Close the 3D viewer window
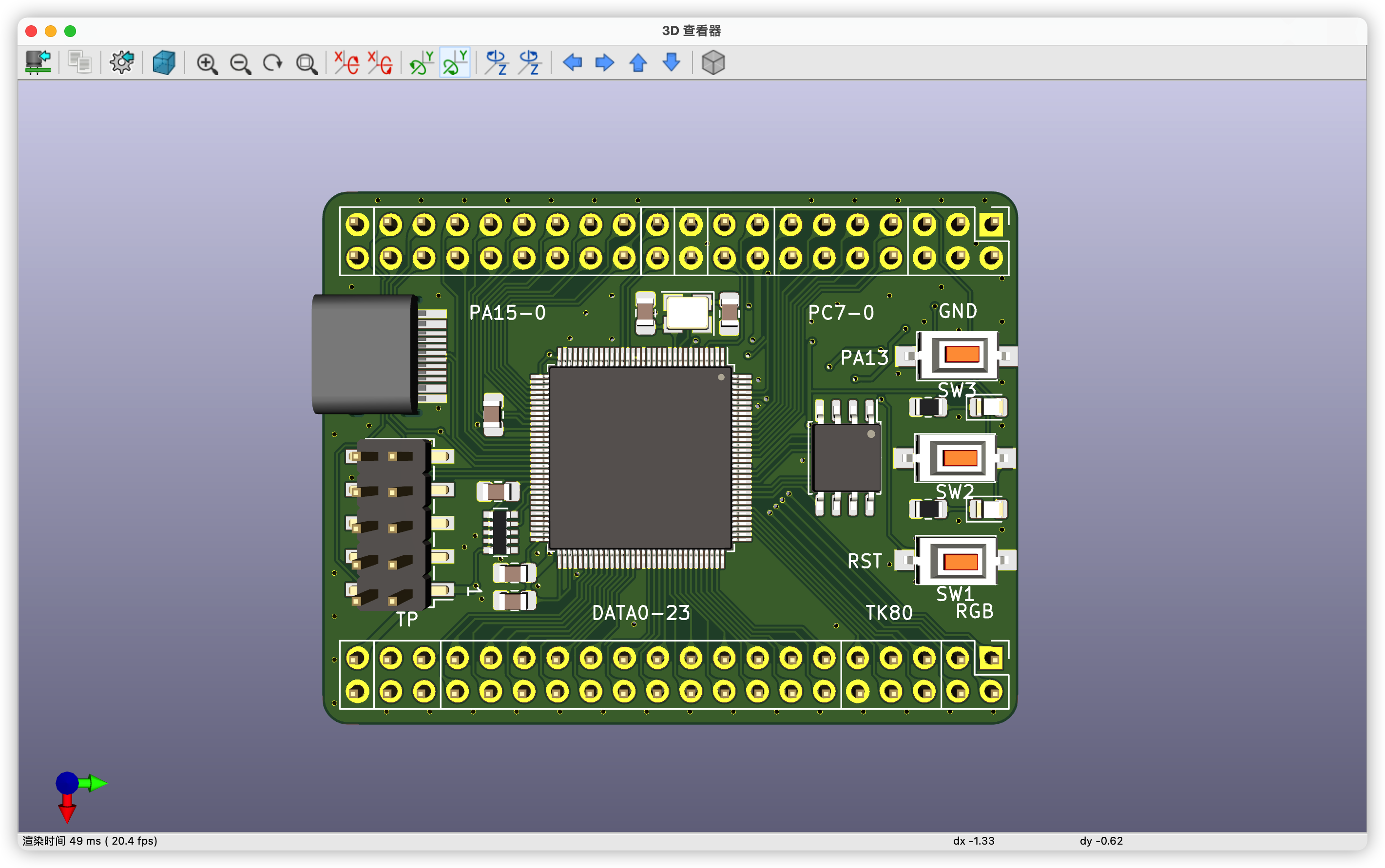This screenshot has width=1385, height=868. click(x=32, y=31)
